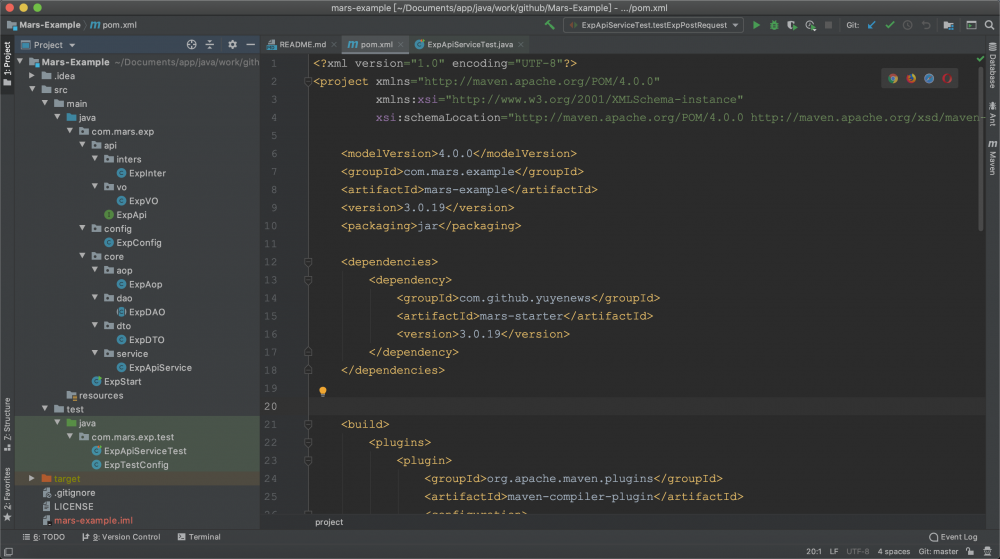Open pom.xml preview in Firefox browser
This screenshot has width=1000, height=559.
(x=911, y=79)
